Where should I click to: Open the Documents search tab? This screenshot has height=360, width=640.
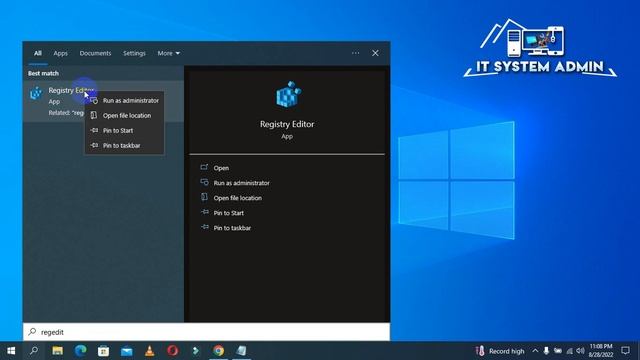tap(95, 53)
